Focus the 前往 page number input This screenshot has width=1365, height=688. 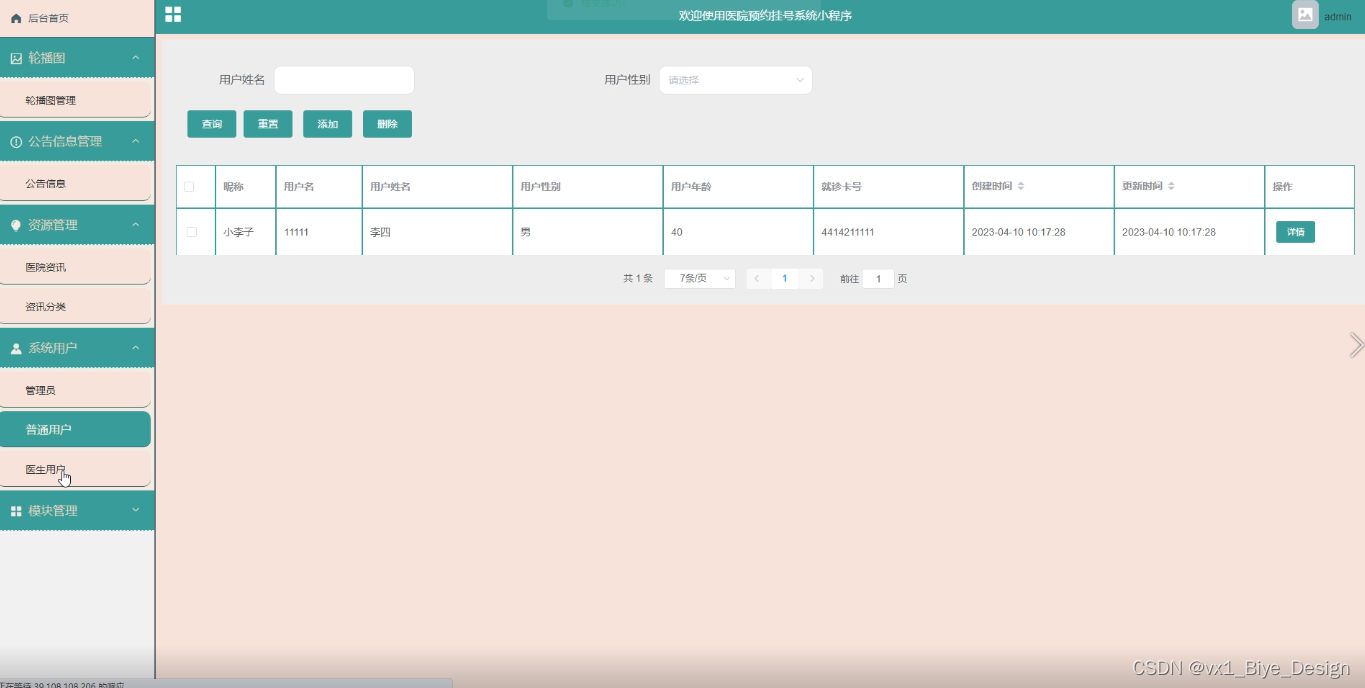878,279
